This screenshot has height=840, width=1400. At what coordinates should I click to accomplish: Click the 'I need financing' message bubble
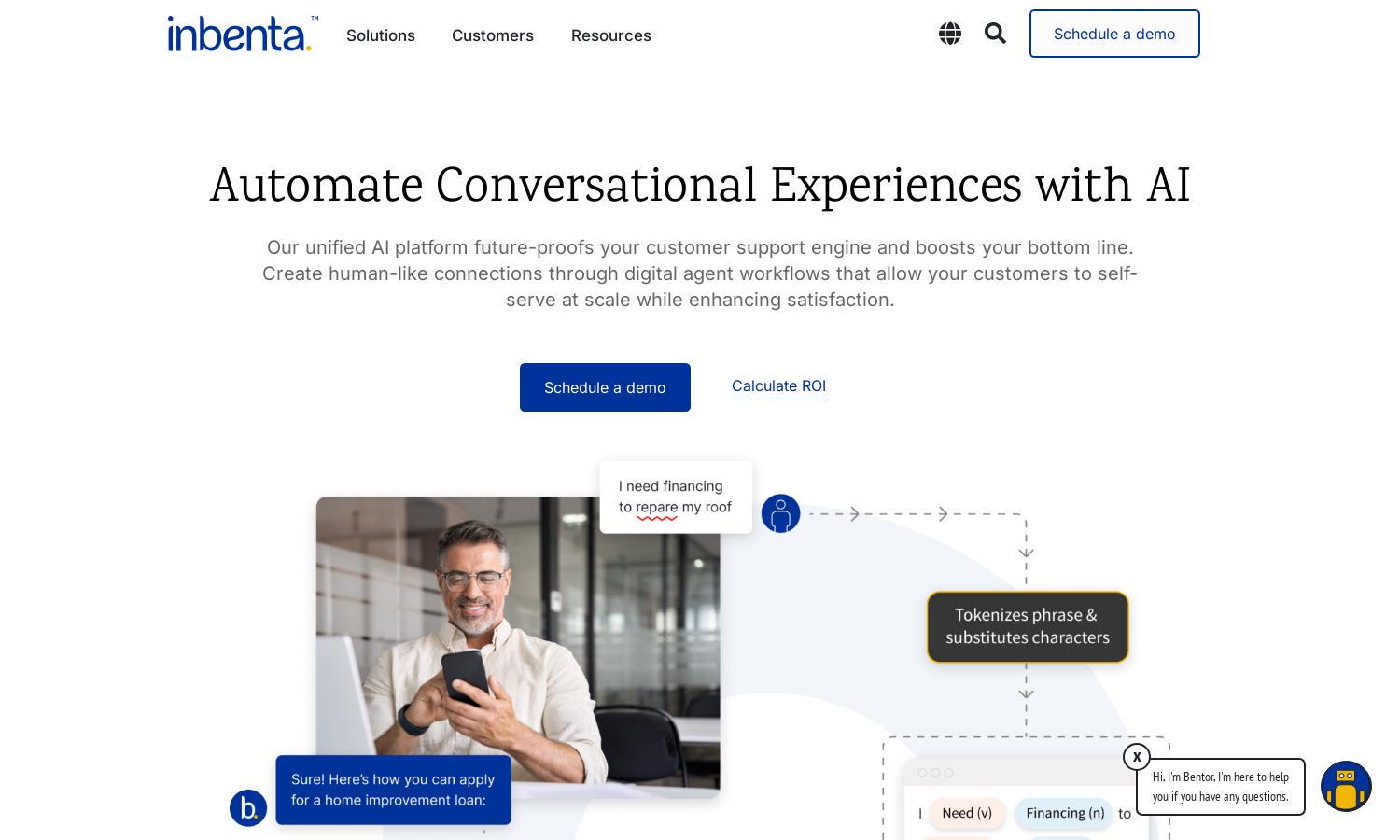(x=676, y=497)
